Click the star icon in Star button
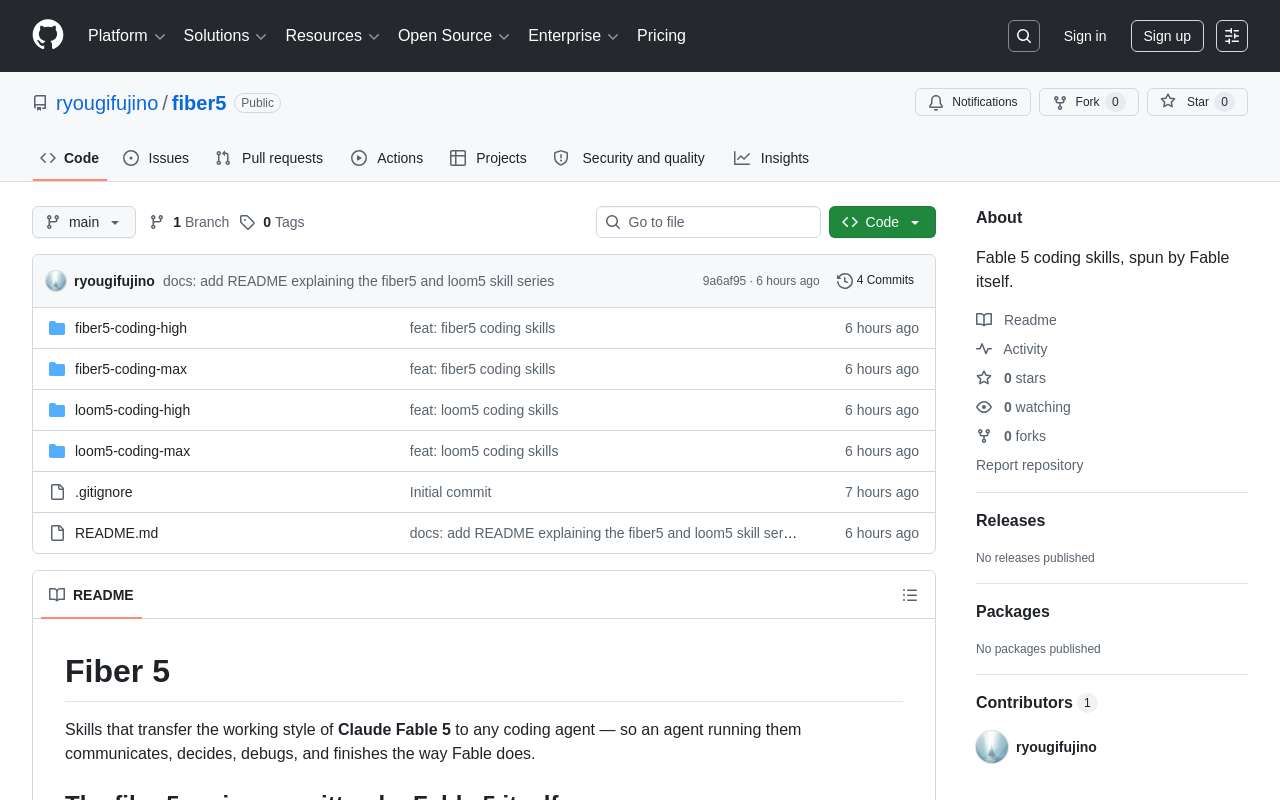Image resolution: width=1280 pixels, height=800 pixels. coord(1168,101)
